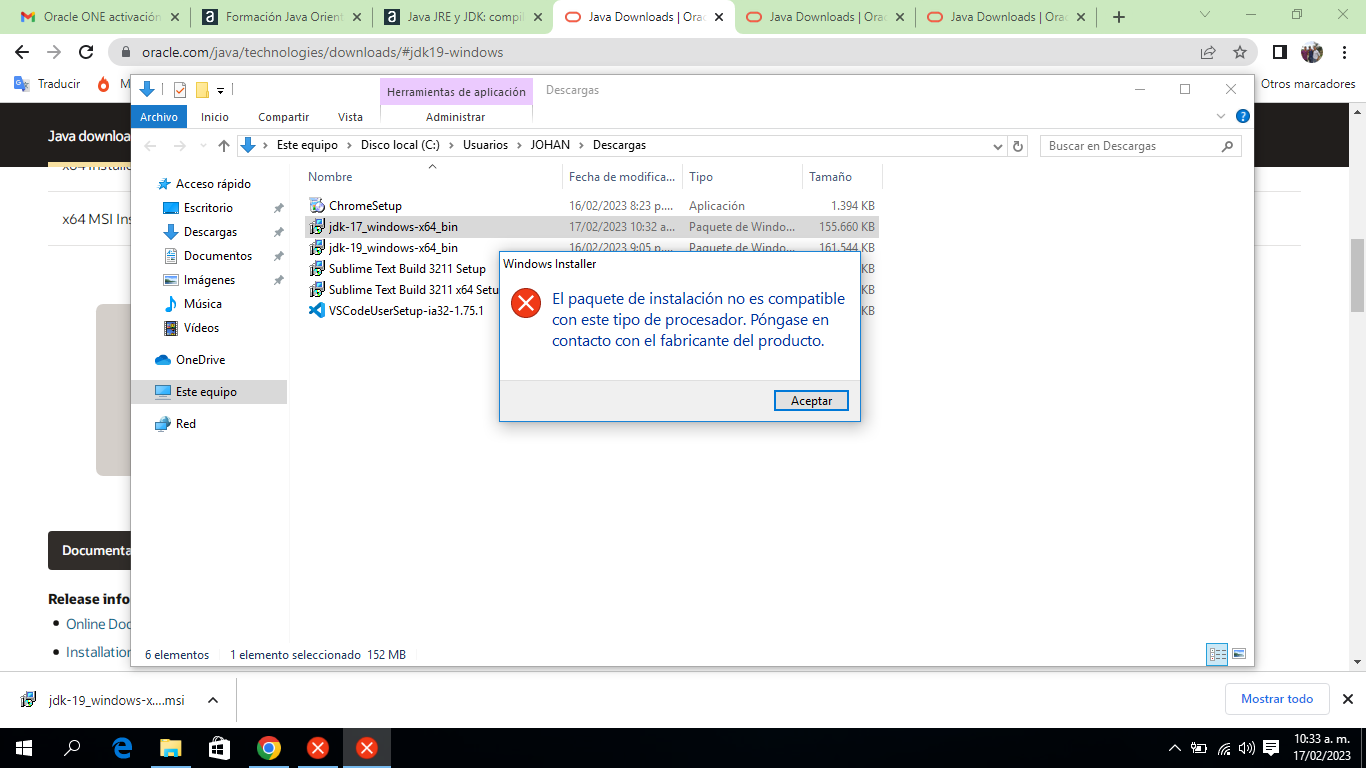This screenshot has height=768, width=1366.
Task: Select Acceso rápido in navigation pane
Action: click(213, 184)
